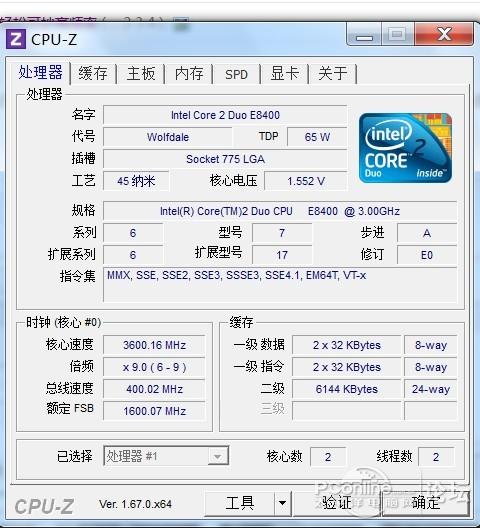Click the 工具 button
480x528 pixels.
coord(239,503)
